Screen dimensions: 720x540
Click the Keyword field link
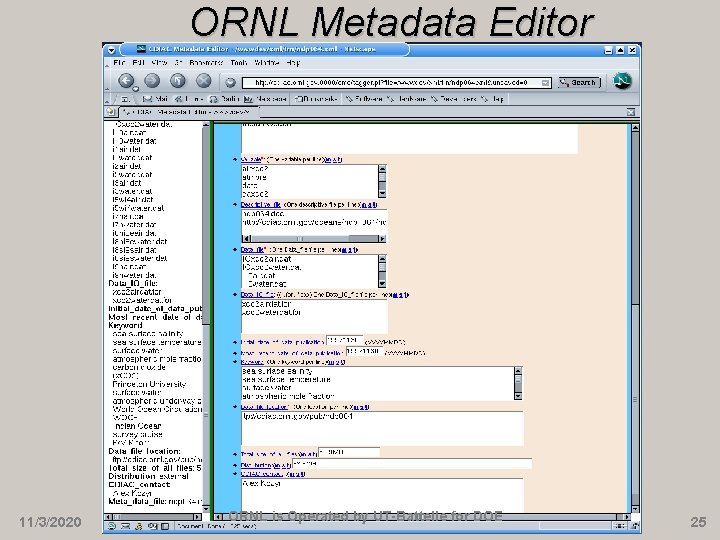click(x=252, y=362)
